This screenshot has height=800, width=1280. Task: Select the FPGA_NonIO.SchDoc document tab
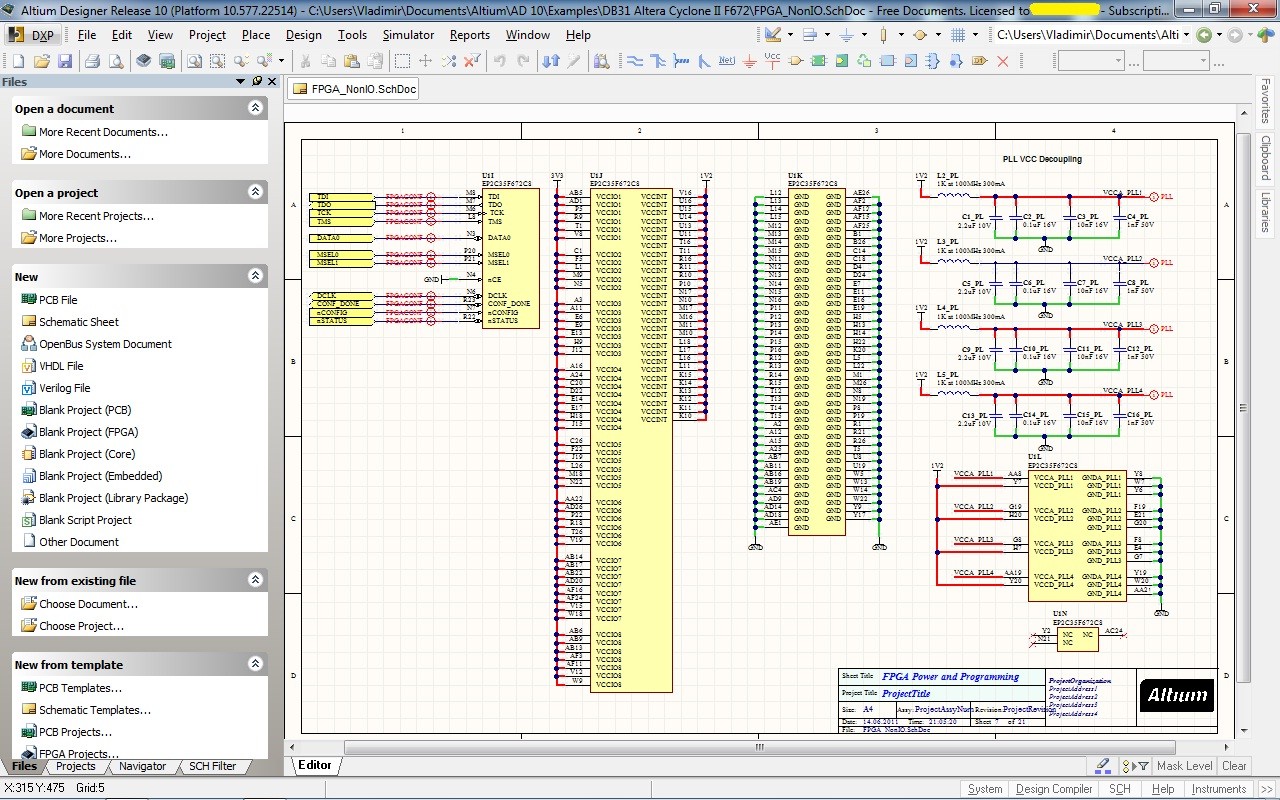coord(354,89)
